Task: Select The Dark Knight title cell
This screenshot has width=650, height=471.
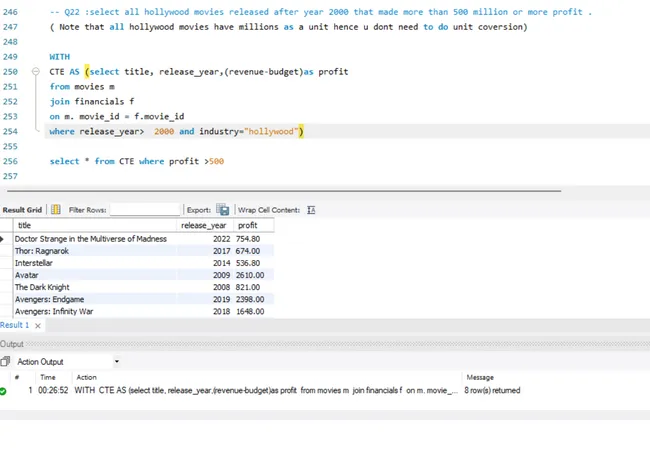Action: [95, 287]
